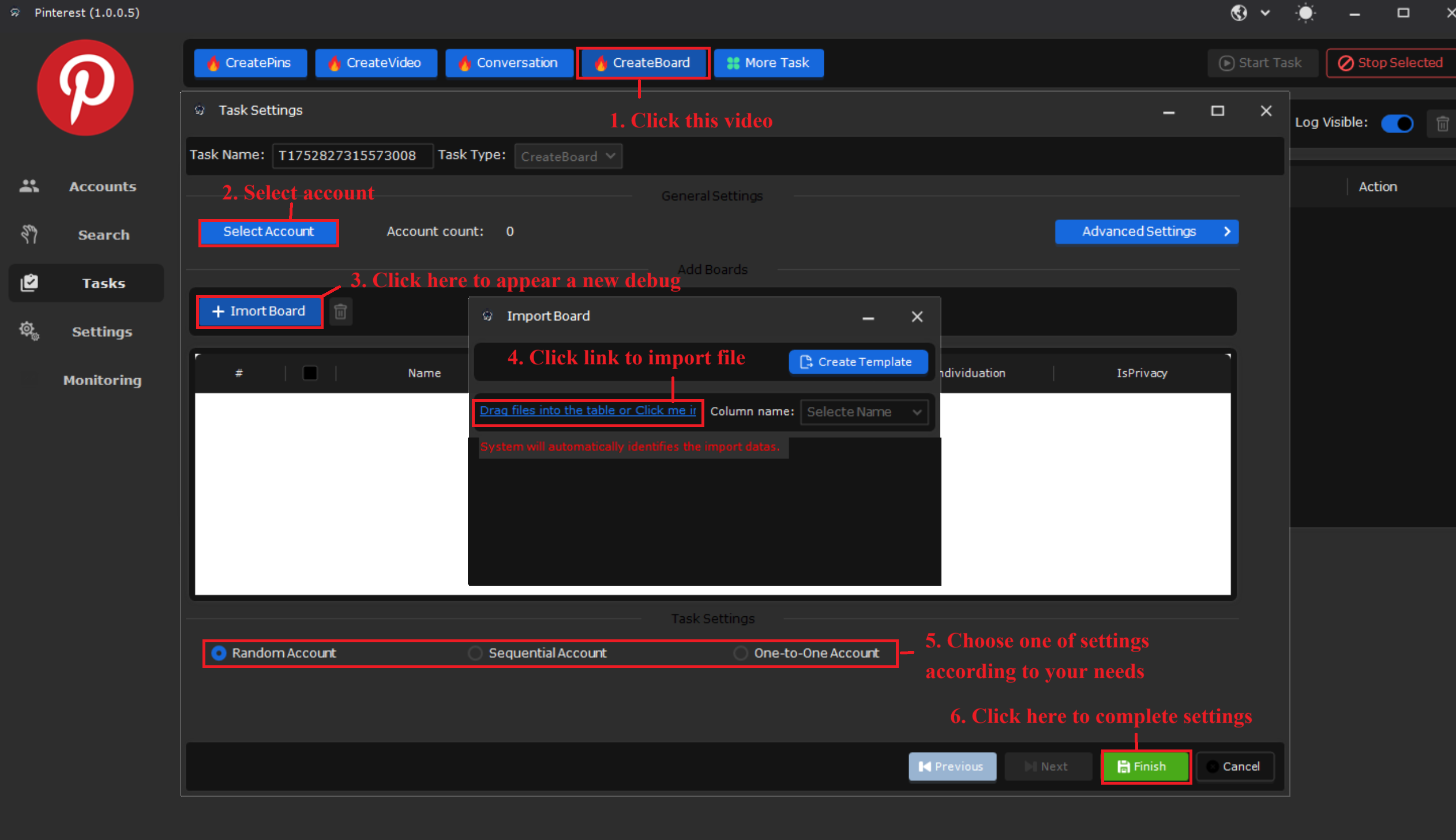Open the More Task menu
This screenshot has height=840, width=1456.
click(x=769, y=63)
